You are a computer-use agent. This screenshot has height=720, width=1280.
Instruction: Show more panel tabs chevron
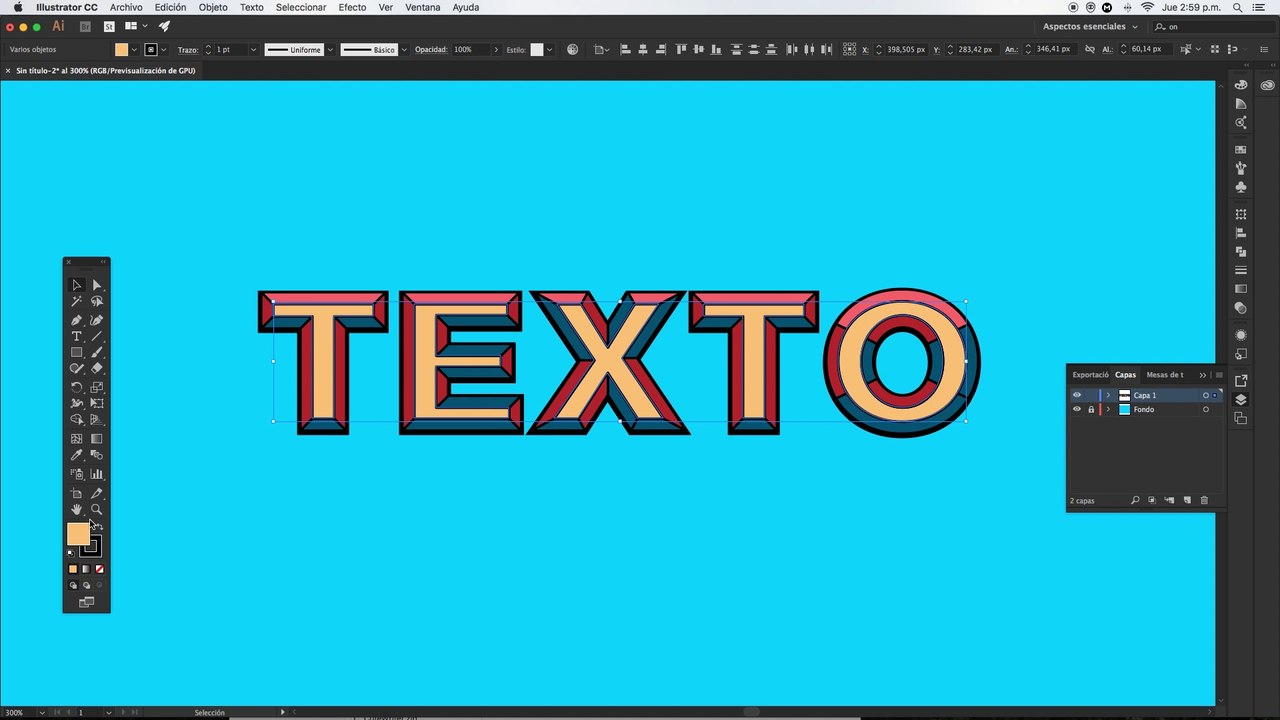coord(1202,375)
